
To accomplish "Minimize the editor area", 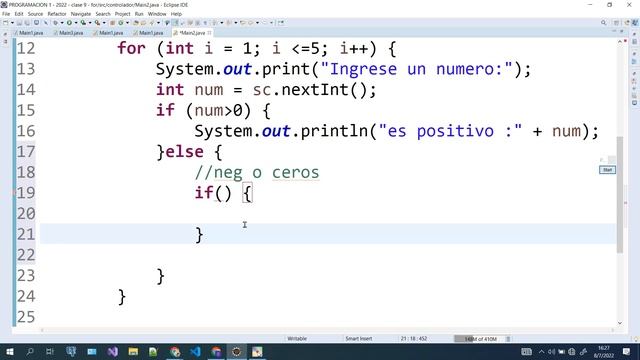I will point(614,31).
